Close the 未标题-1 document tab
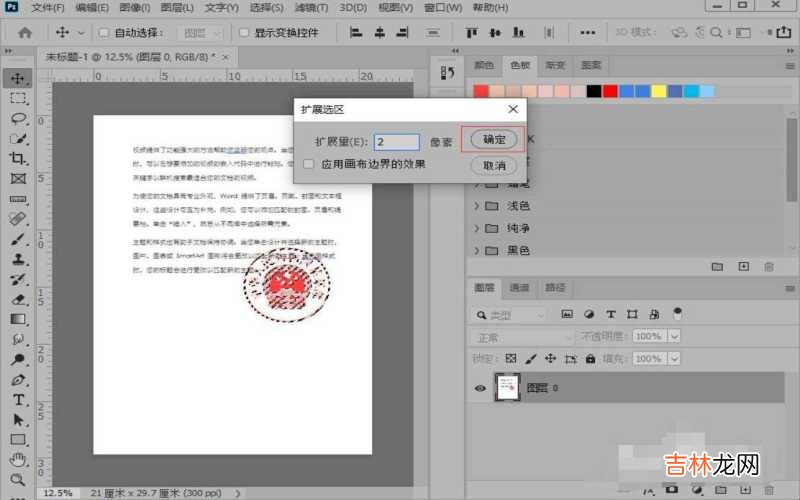 (226, 57)
